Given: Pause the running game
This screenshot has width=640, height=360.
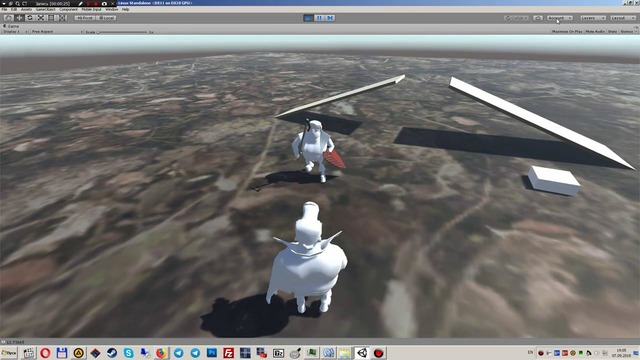Looking at the screenshot, I should coord(319,18).
